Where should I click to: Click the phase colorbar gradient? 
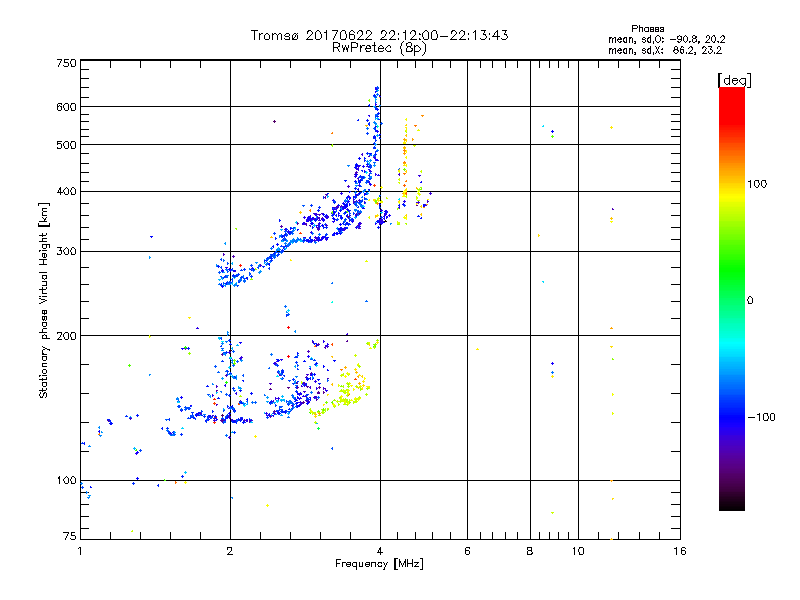tap(732, 299)
